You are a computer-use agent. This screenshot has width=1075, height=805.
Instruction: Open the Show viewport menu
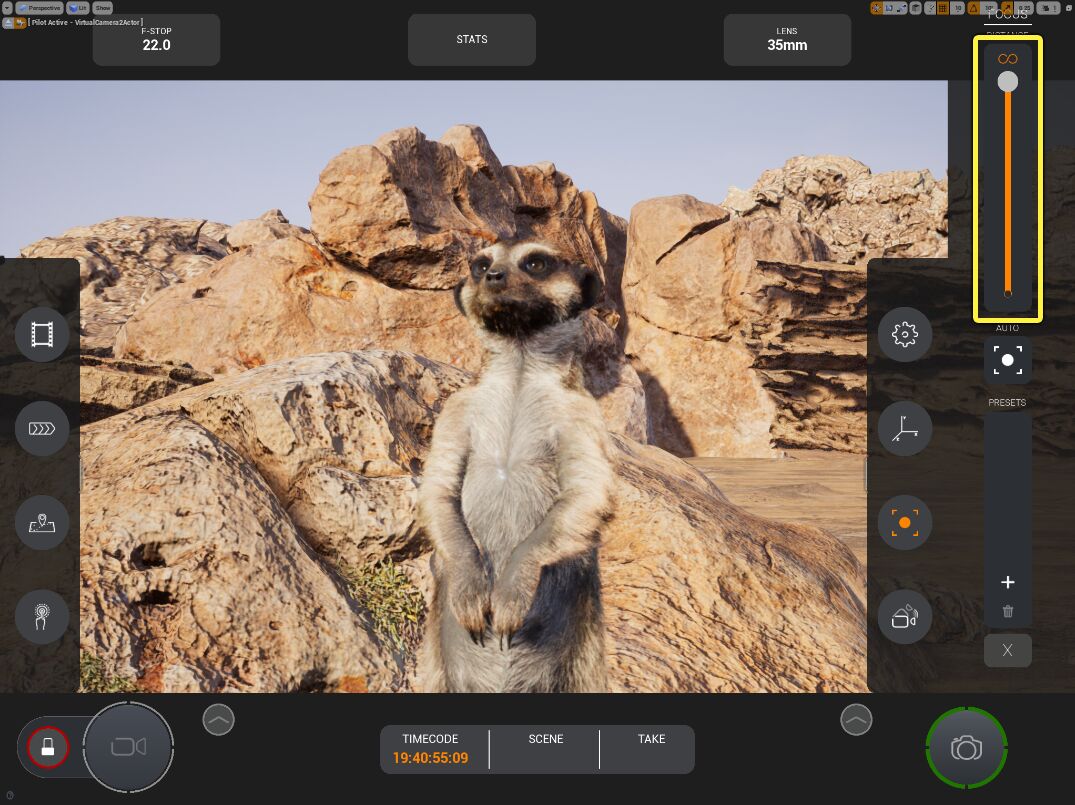coord(103,8)
